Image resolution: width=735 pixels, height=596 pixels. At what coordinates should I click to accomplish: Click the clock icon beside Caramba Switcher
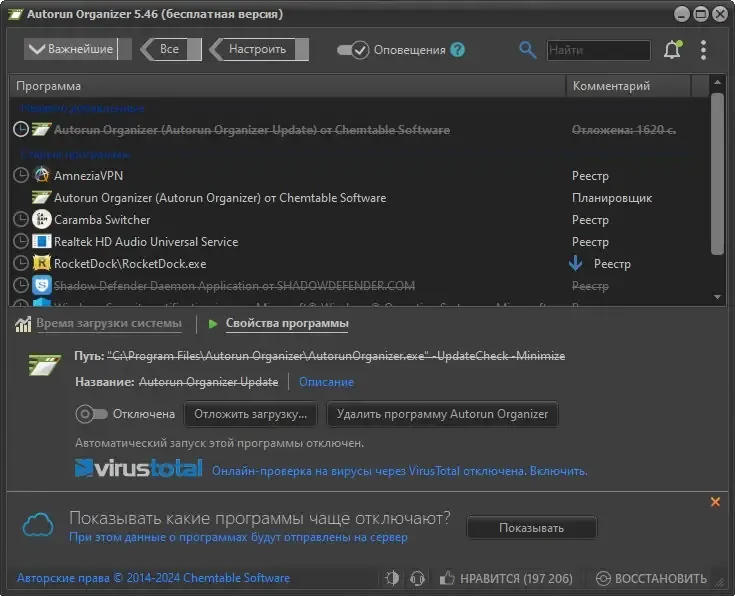(21, 219)
